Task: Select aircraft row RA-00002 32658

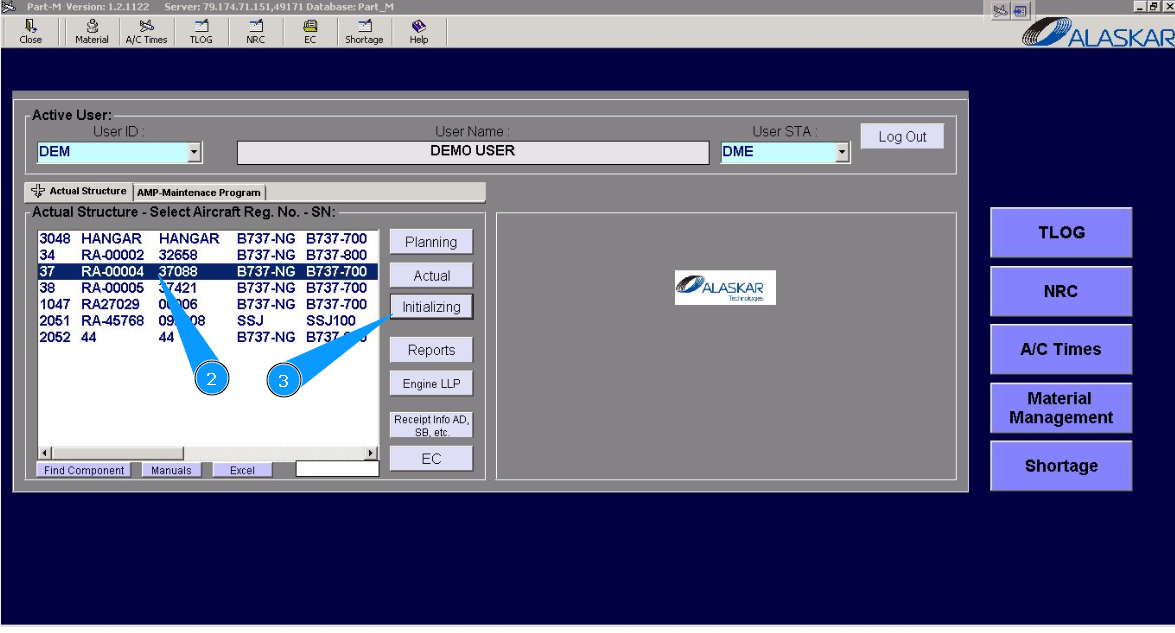Action: pyautogui.click(x=208, y=255)
